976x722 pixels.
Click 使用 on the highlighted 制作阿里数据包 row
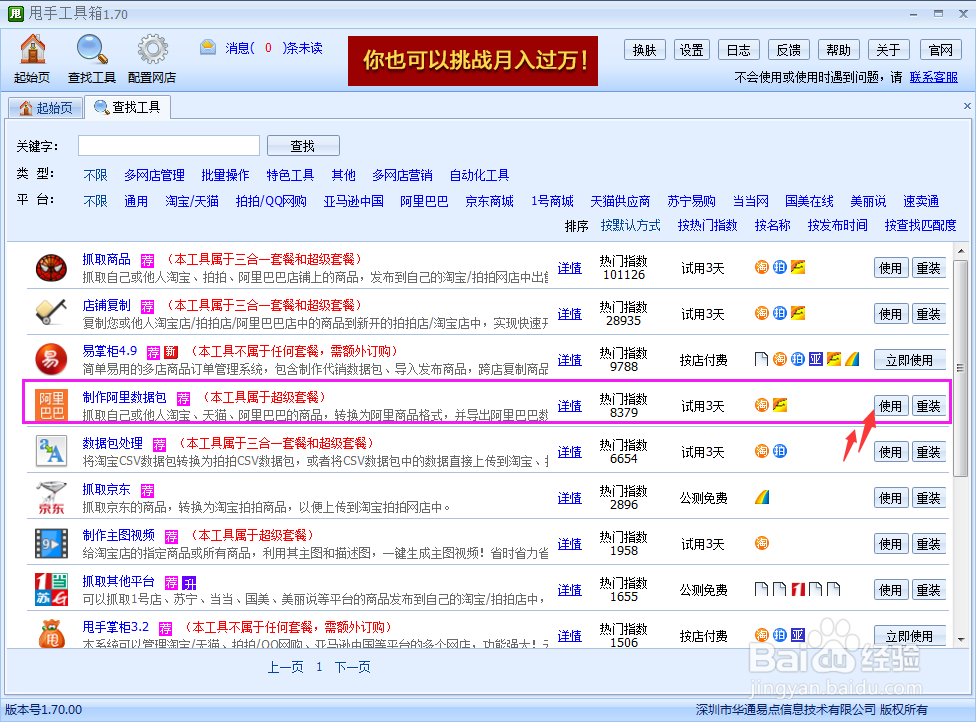pos(889,406)
